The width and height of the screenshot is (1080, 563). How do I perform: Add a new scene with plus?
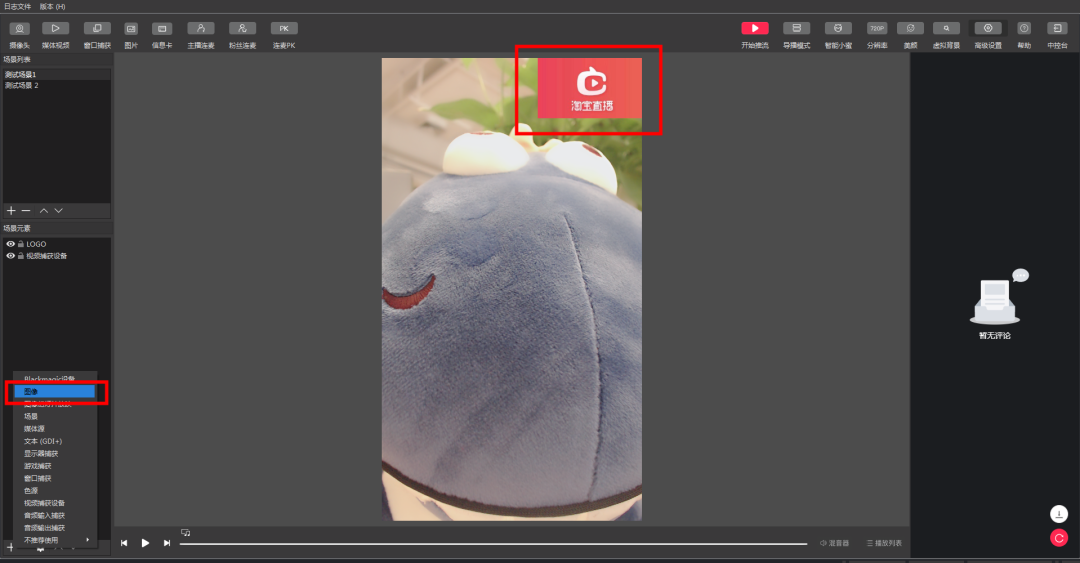coord(11,210)
